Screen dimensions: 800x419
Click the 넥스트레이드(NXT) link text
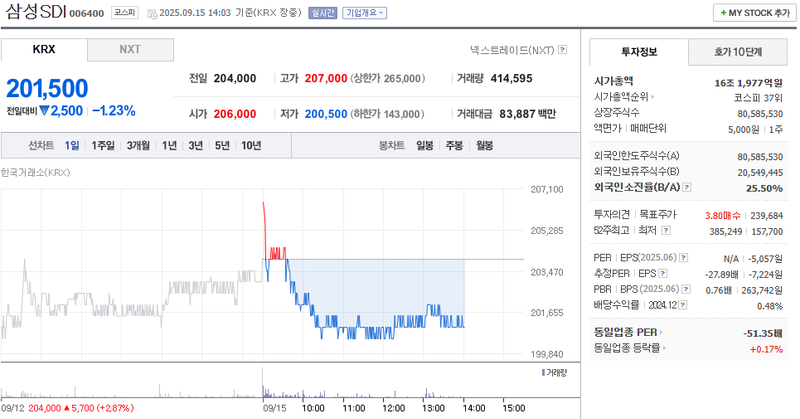coord(512,50)
